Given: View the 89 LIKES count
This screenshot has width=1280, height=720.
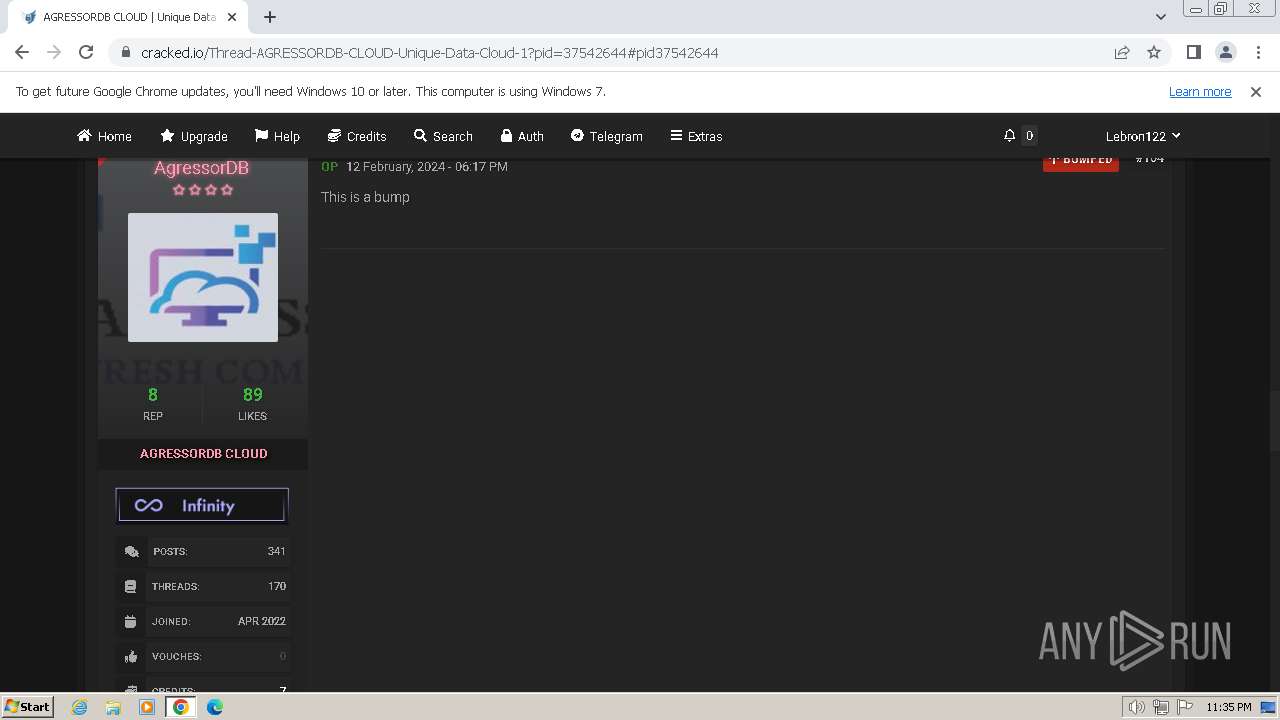Looking at the screenshot, I should tap(252, 403).
